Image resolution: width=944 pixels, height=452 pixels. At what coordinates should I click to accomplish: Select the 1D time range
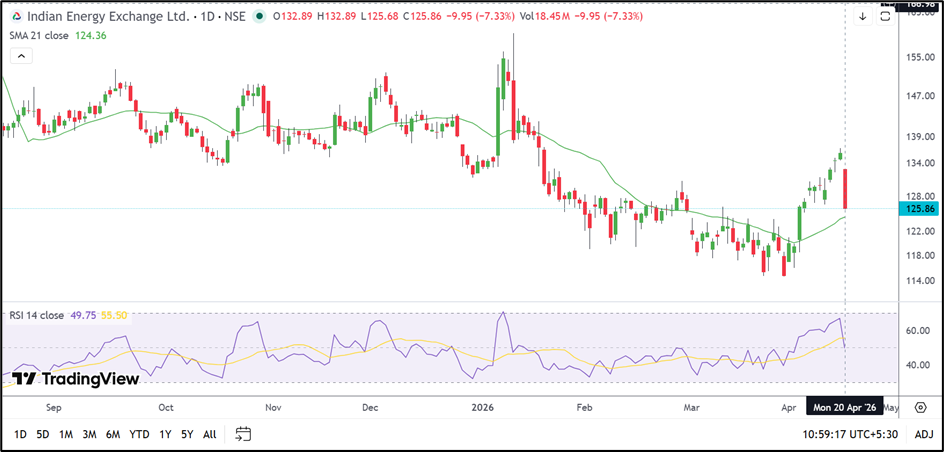(x=20, y=434)
